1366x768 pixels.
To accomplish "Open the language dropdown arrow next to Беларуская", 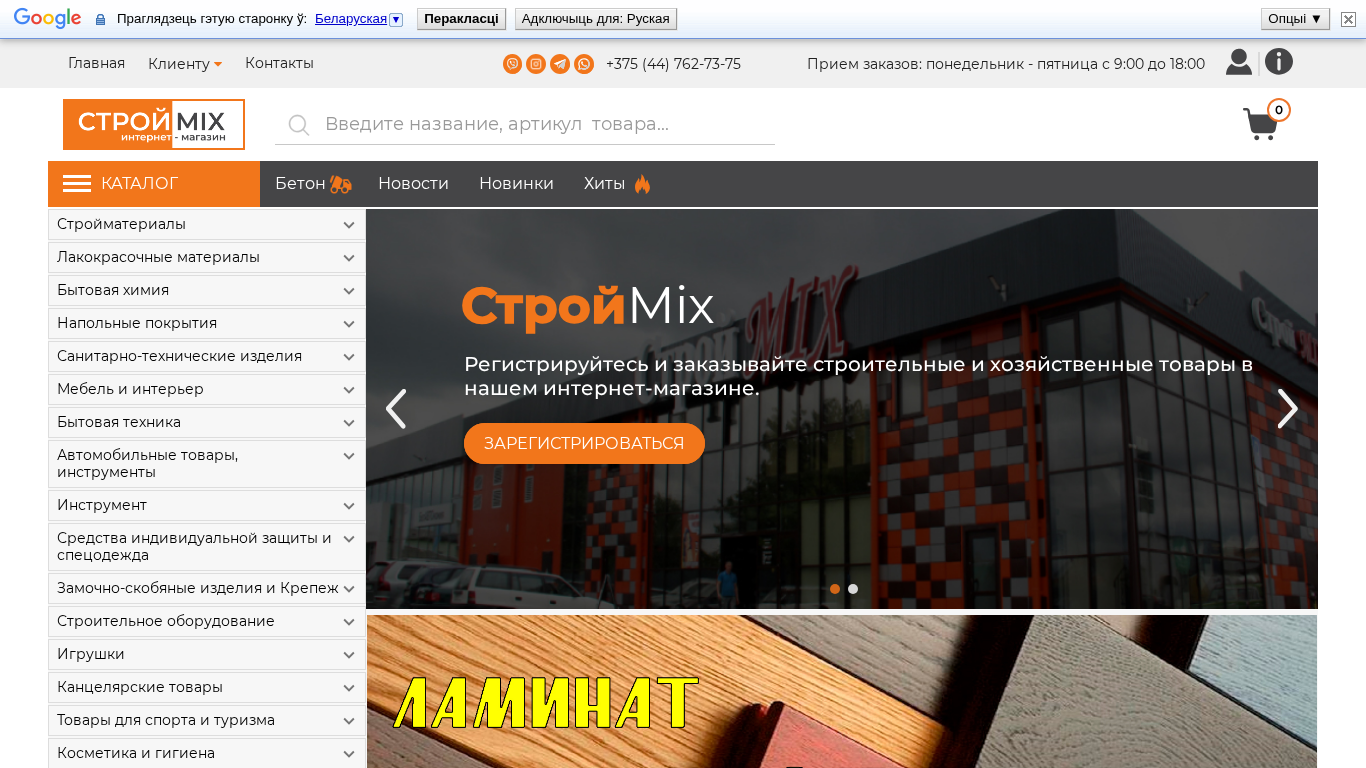I will click(396, 20).
